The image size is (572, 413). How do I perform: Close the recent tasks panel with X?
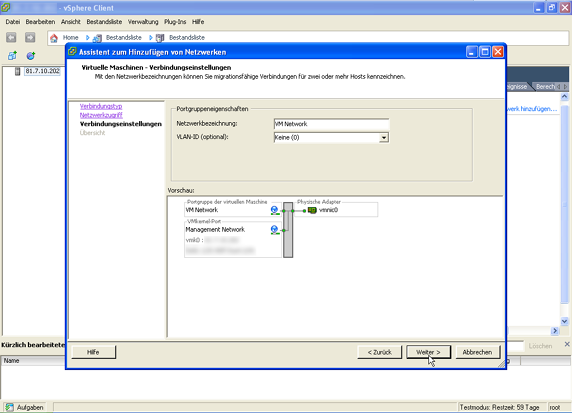(x=567, y=344)
